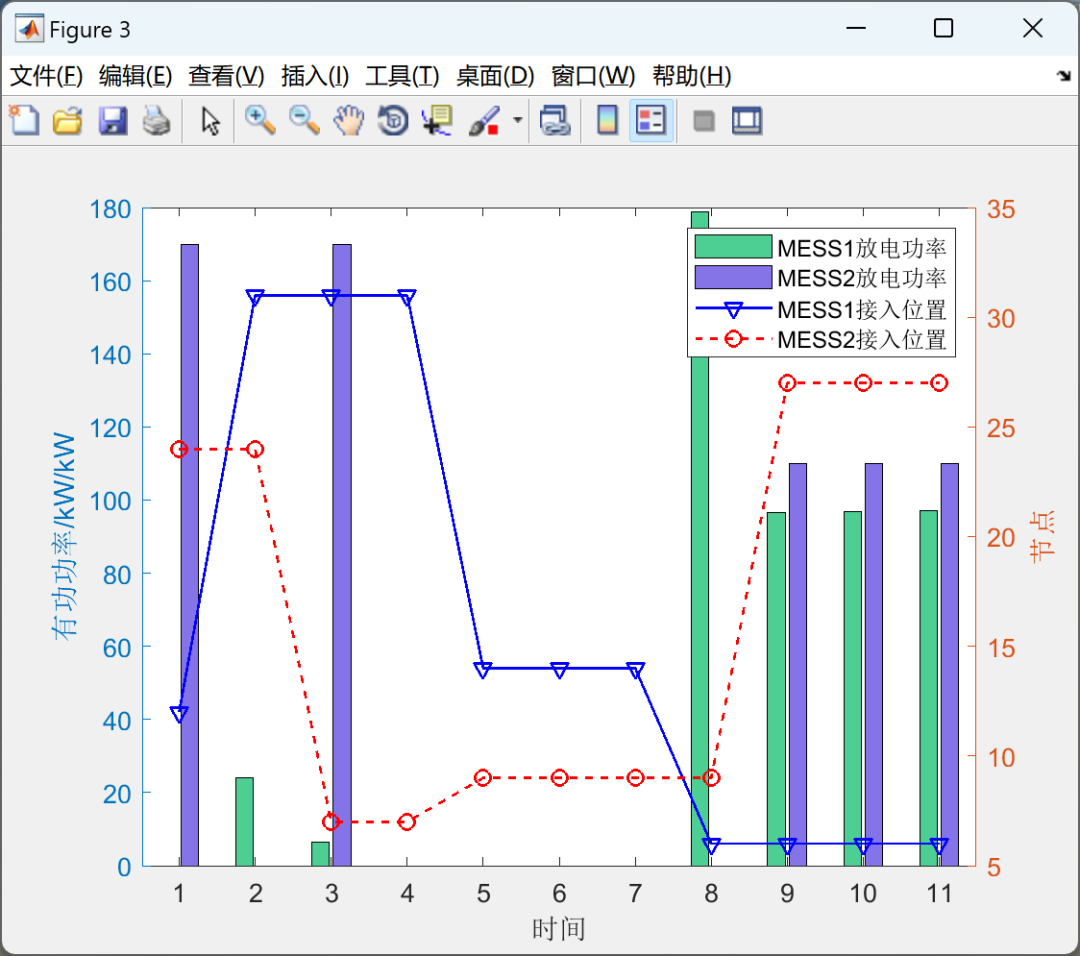
Task: Toggle the Edit Plot arrow tool
Action: pyautogui.click(x=210, y=121)
